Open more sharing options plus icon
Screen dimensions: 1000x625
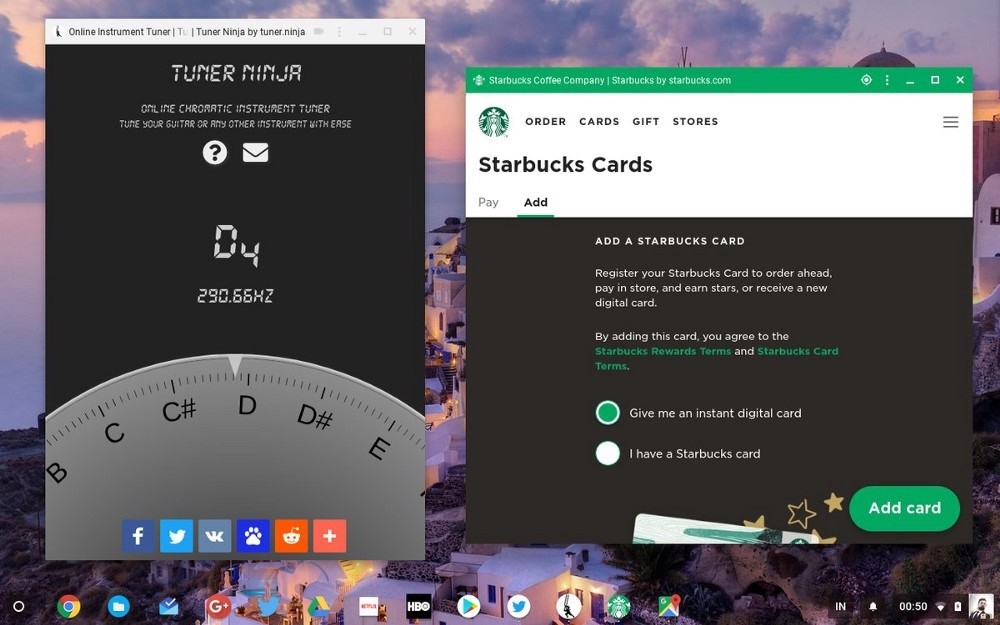330,536
